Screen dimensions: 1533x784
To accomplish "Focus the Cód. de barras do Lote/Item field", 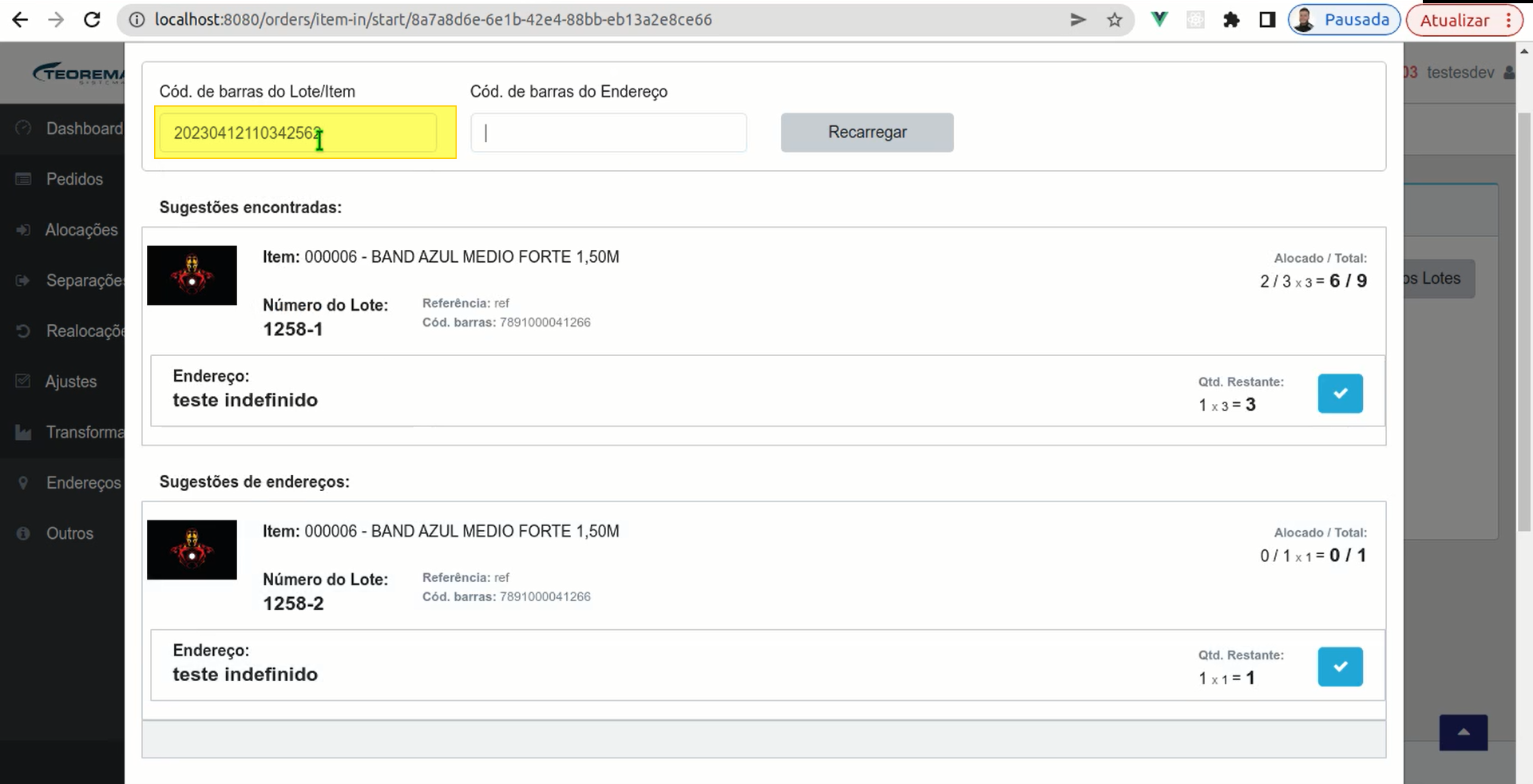I will coord(298,133).
